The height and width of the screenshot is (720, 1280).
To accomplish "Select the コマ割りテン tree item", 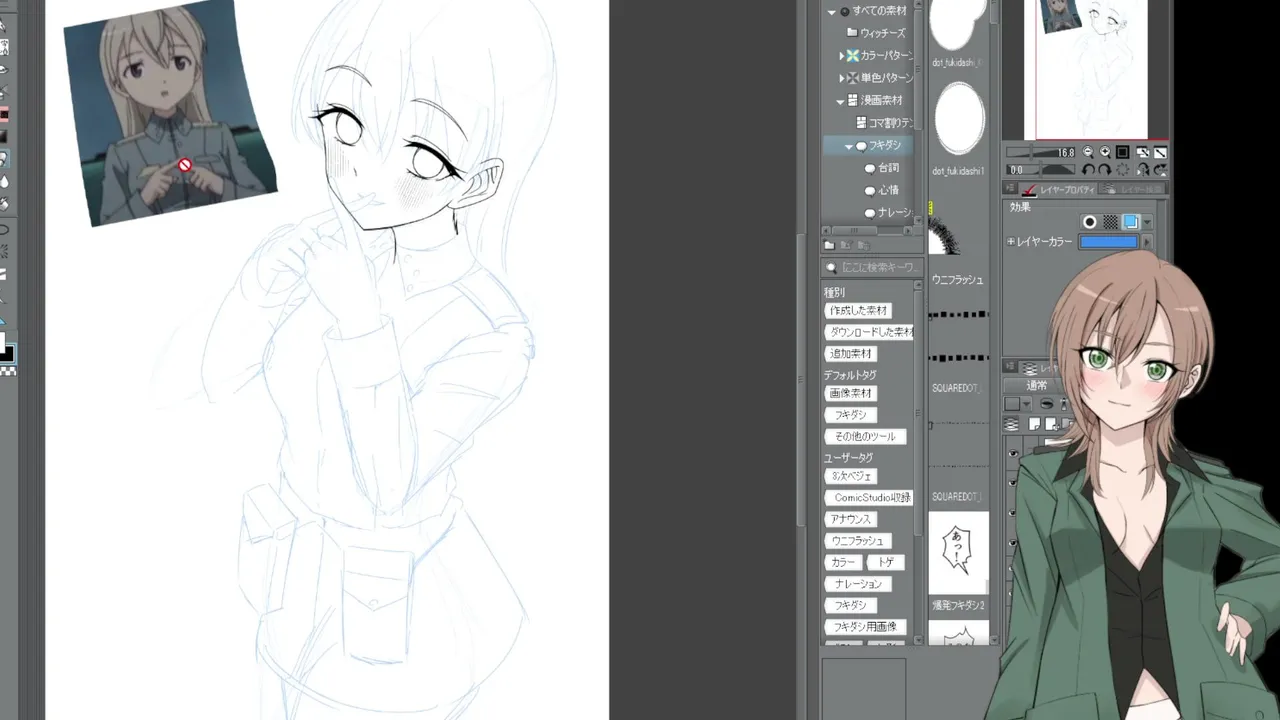I will tap(884, 123).
